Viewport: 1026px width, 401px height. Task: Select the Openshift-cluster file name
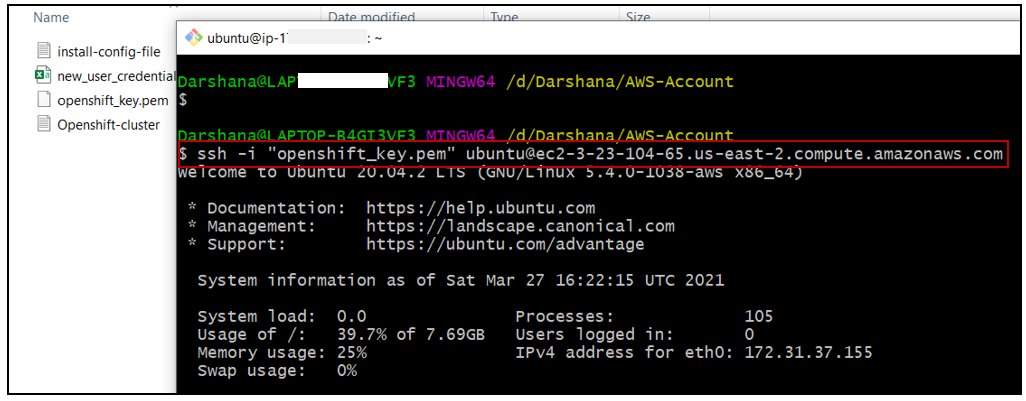pos(109,124)
